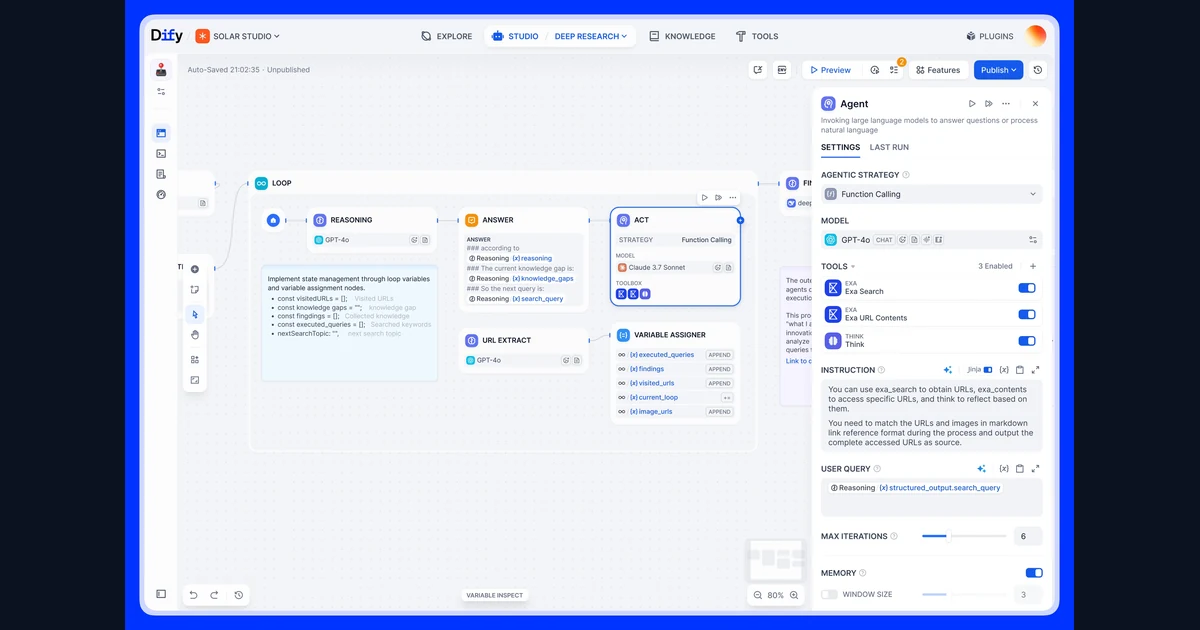Click the organize nodes icon
Image resolution: width=1200 pixels, height=630 pixels.
[x=195, y=360]
